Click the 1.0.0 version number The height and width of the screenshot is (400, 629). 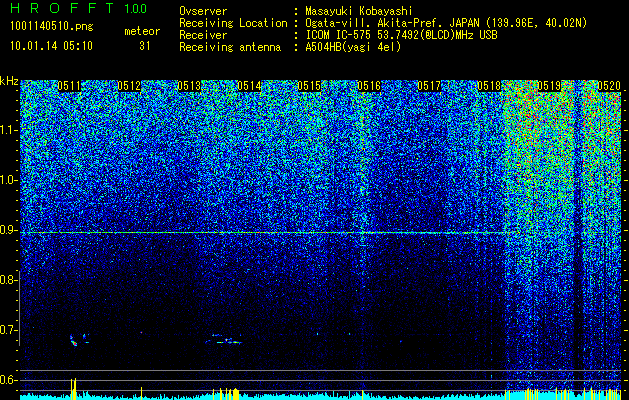136,9
